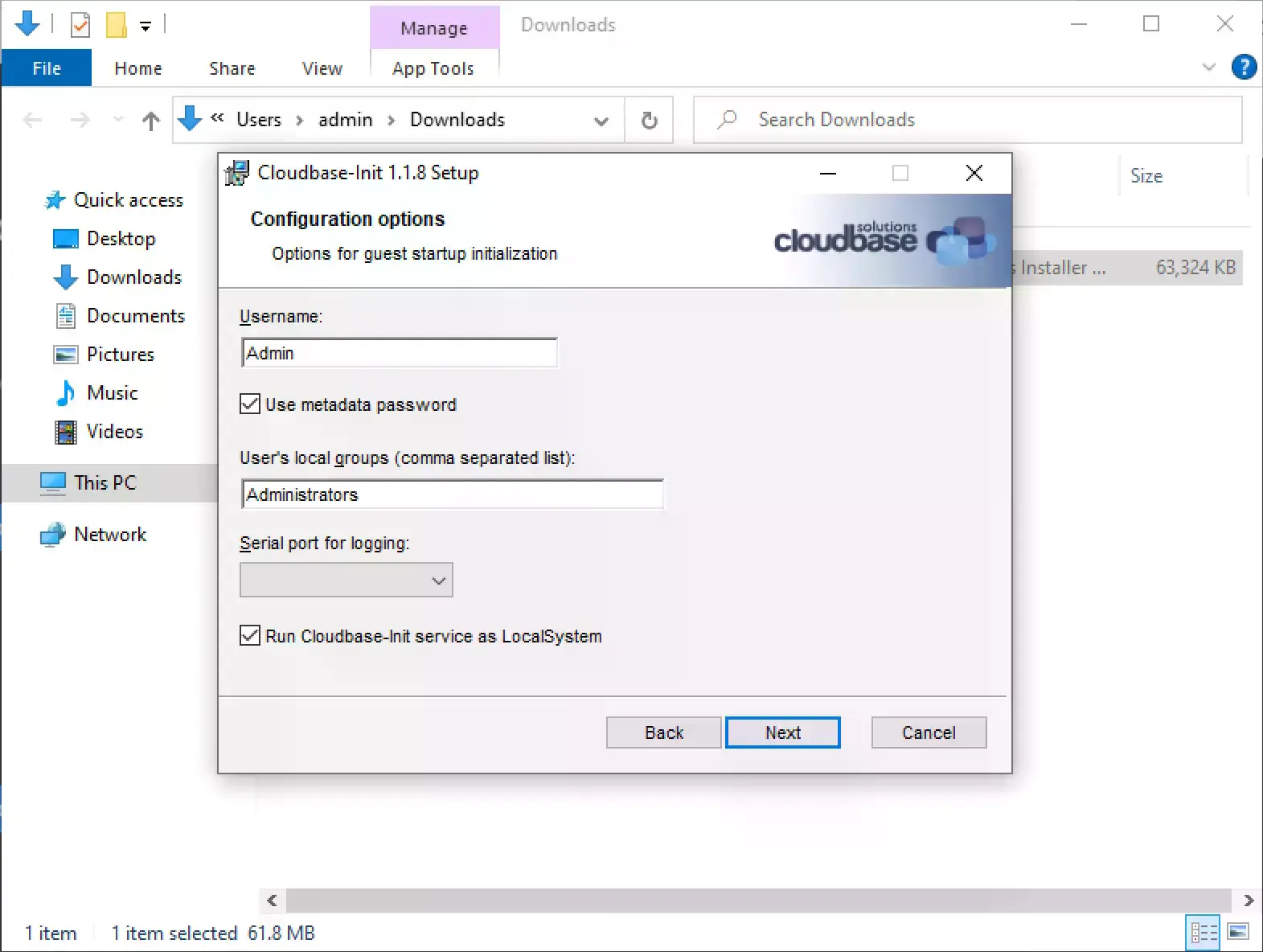The width and height of the screenshot is (1263, 952).
Task: Minimize the Cloudbase-Init Setup dialog
Action: 828,173
